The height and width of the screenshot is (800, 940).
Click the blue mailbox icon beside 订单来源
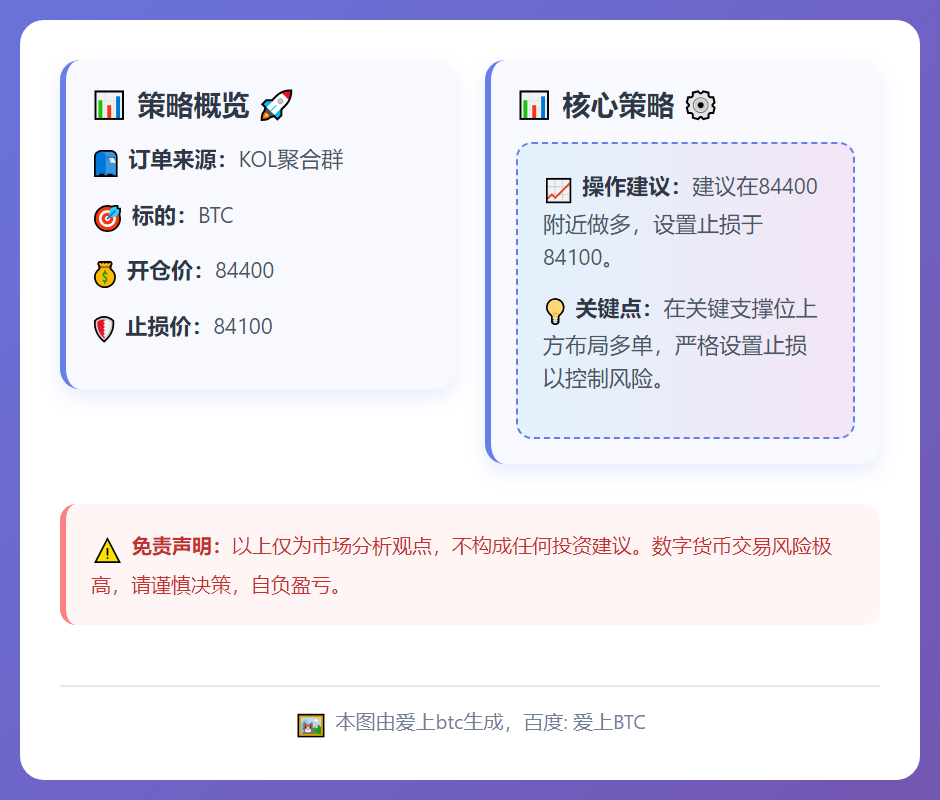(x=106, y=163)
